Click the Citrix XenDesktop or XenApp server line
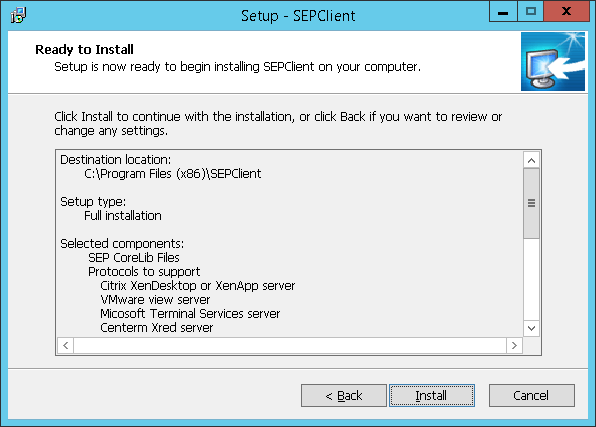Image resolution: width=596 pixels, height=427 pixels. coord(198,286)
